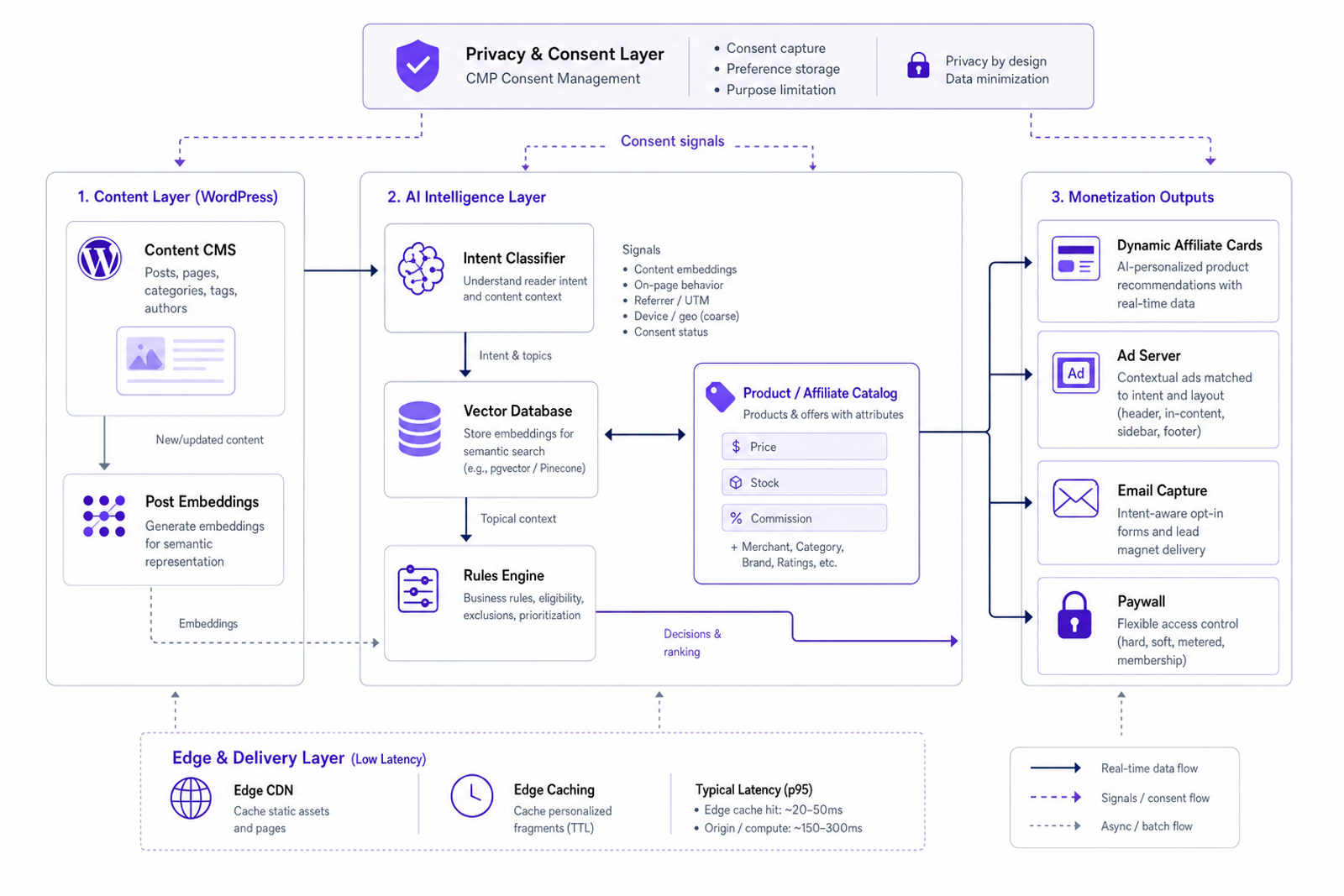The width and height of the screenshot is (1344, 896).
Task: Click the 'Topical context' arrow label
Action: 518,519
